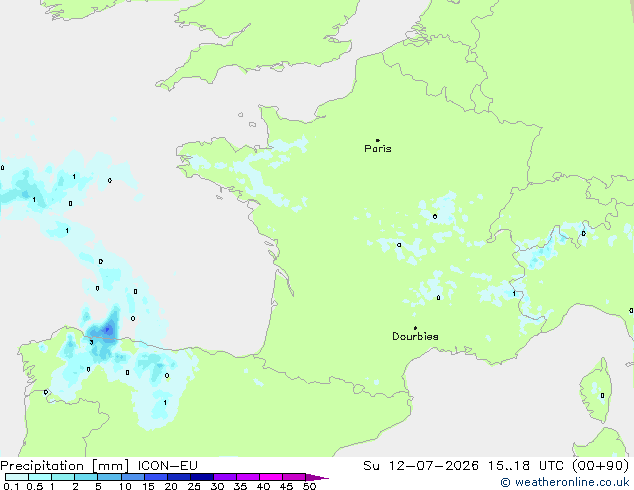Click the 15..18 UTC time range
Screen dimensions: 634x490
[x=525, y=466]
